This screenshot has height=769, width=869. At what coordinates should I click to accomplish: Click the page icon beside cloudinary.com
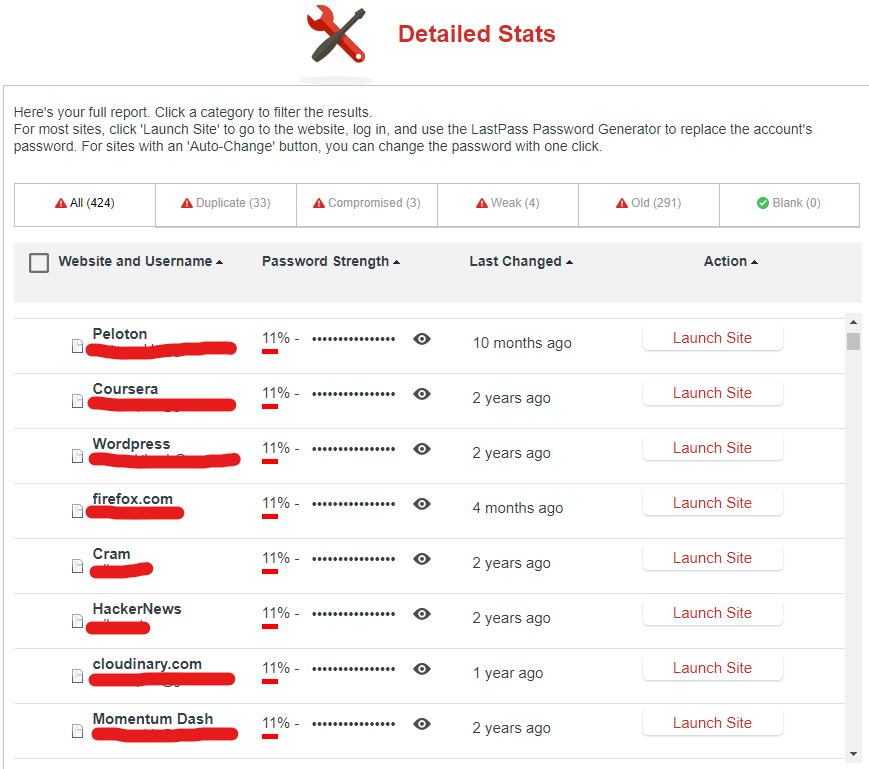[78, 676]
